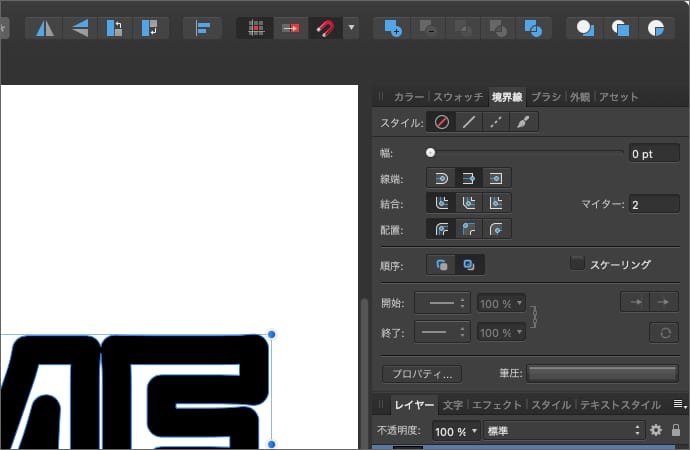Set stroke style to none
The width and height of the screenshot is (690, 450).
[441, 123]
